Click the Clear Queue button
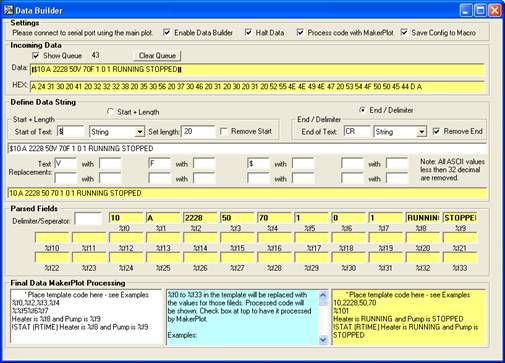The width and height of the screenshot is (505, 363). tap(157, 56)
